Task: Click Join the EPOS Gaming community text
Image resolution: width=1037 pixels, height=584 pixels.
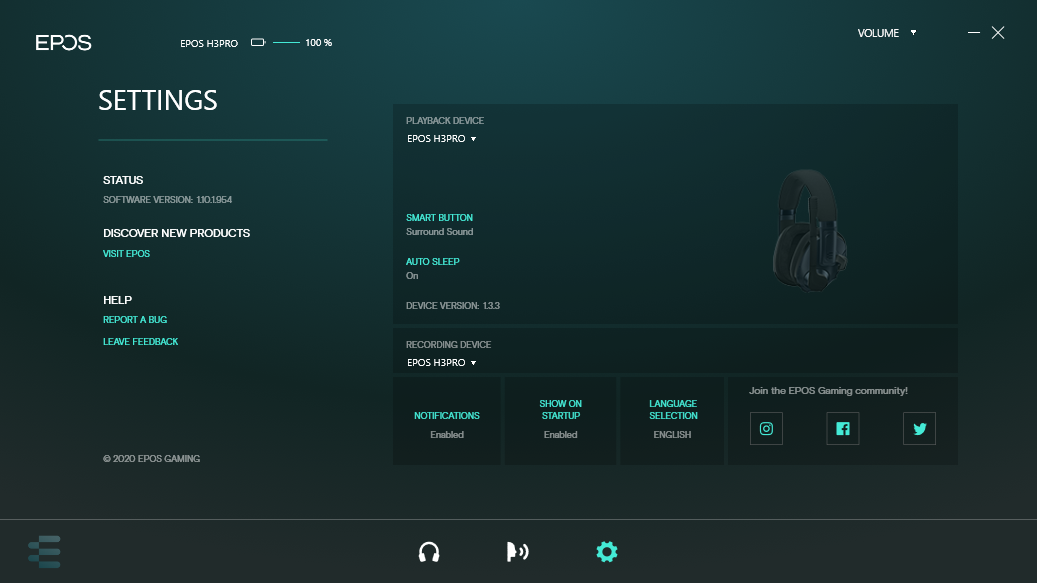Action: [x=828, y=391]
